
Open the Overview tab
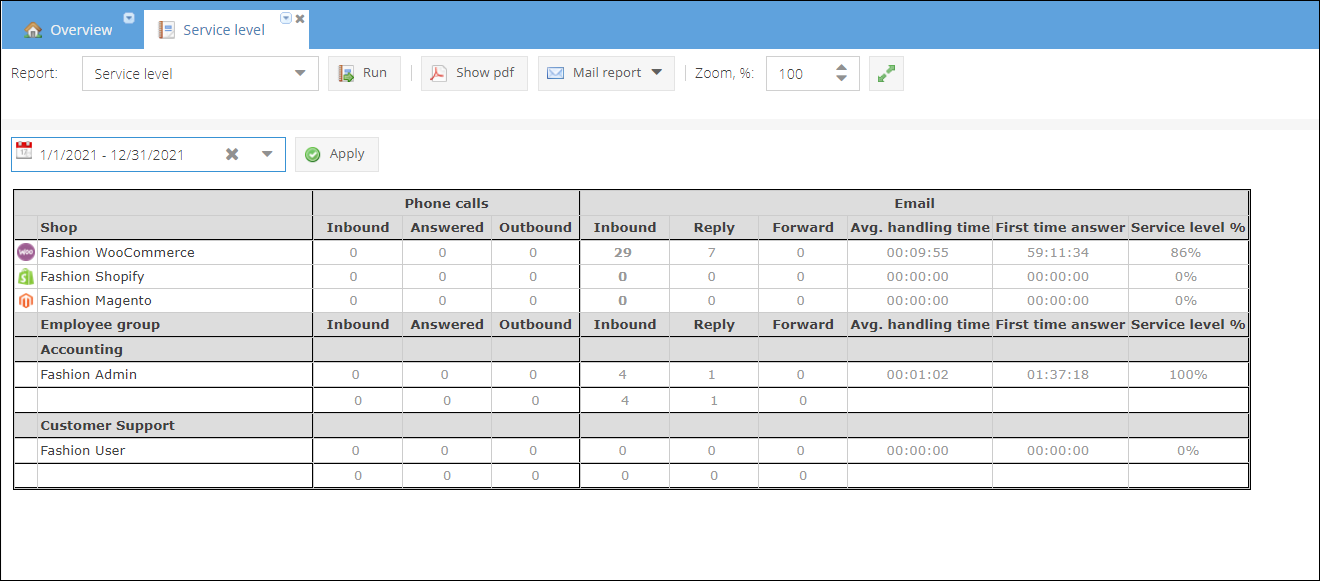[x=70, y=30]
